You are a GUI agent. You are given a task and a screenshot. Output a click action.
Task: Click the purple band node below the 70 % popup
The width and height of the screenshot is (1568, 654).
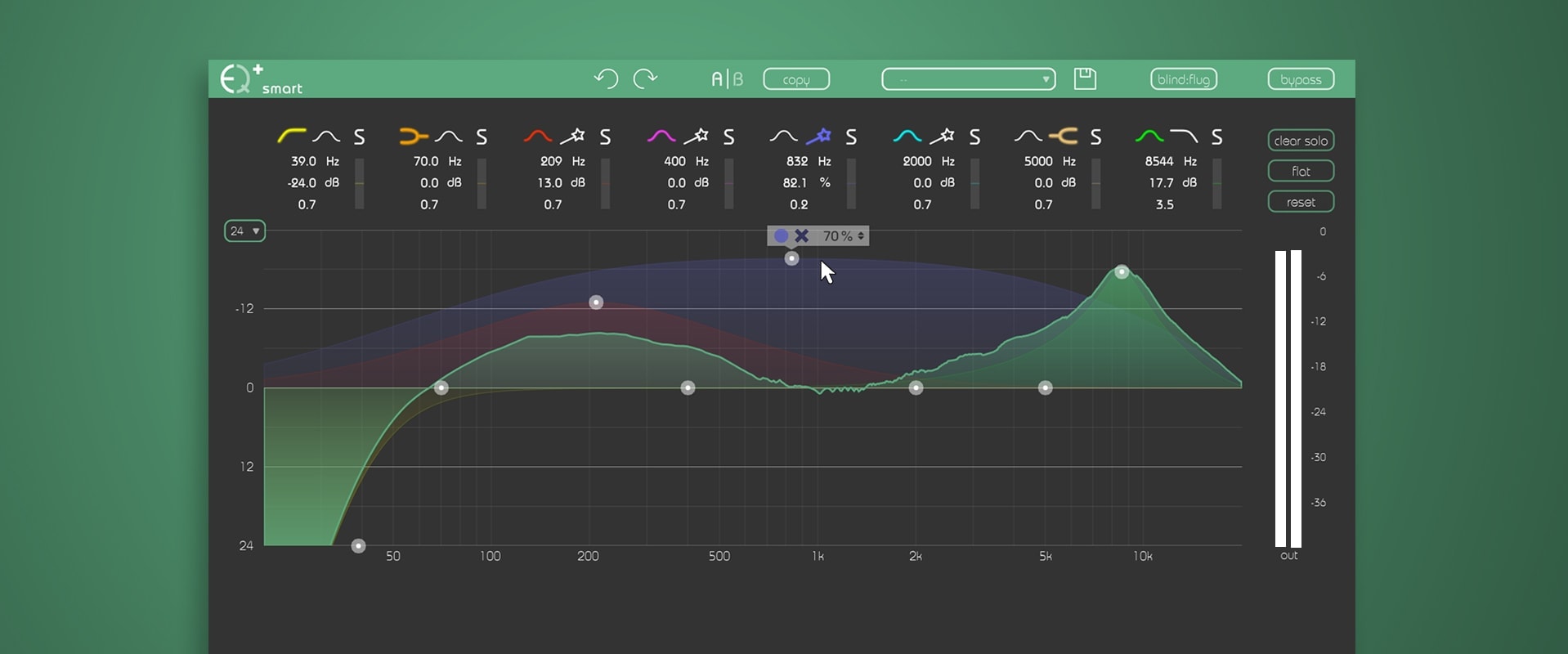[x=791, y=258]
